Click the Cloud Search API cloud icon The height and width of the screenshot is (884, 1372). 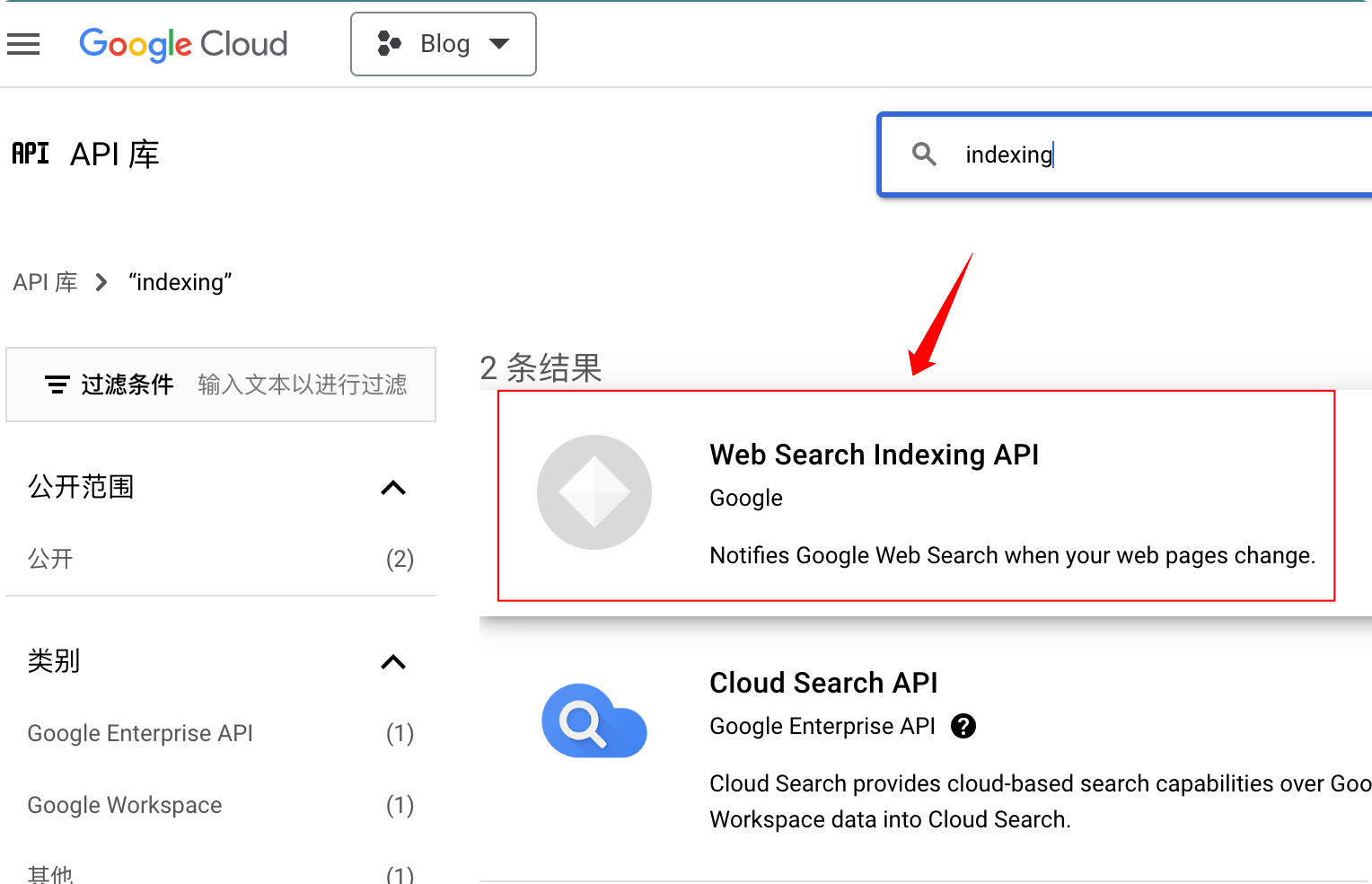[x=594, y=720]
